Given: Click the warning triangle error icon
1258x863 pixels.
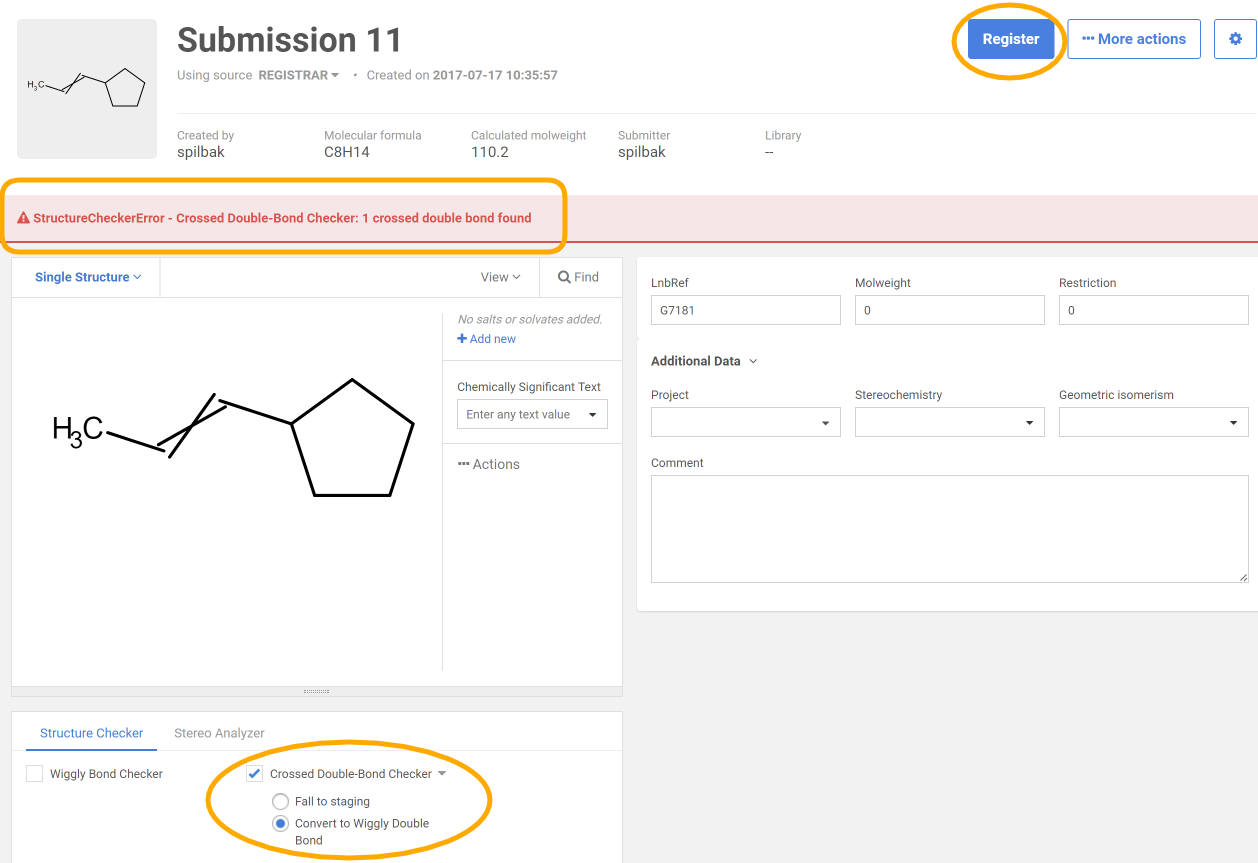Looking at the screenshot, I should (23, 218).
